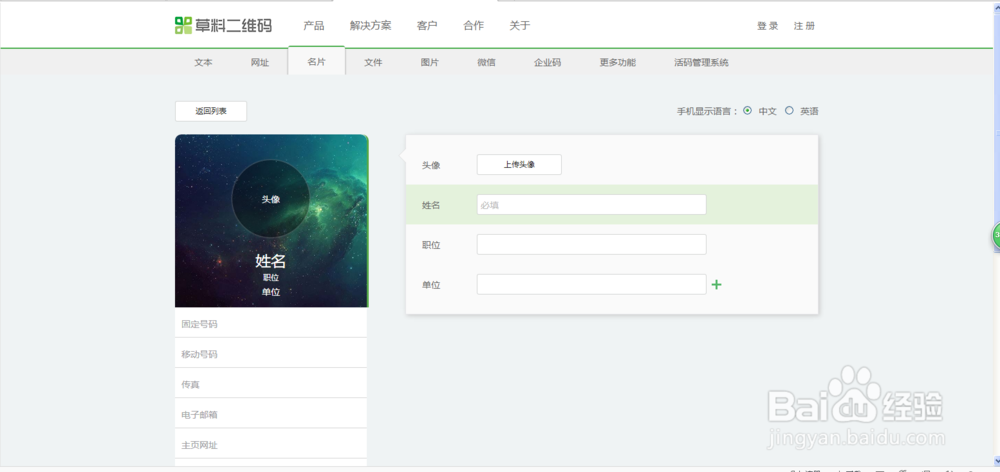The image size is (1000, 472).
Task: Open the 更多功能 tab
Action: (617, 63)
